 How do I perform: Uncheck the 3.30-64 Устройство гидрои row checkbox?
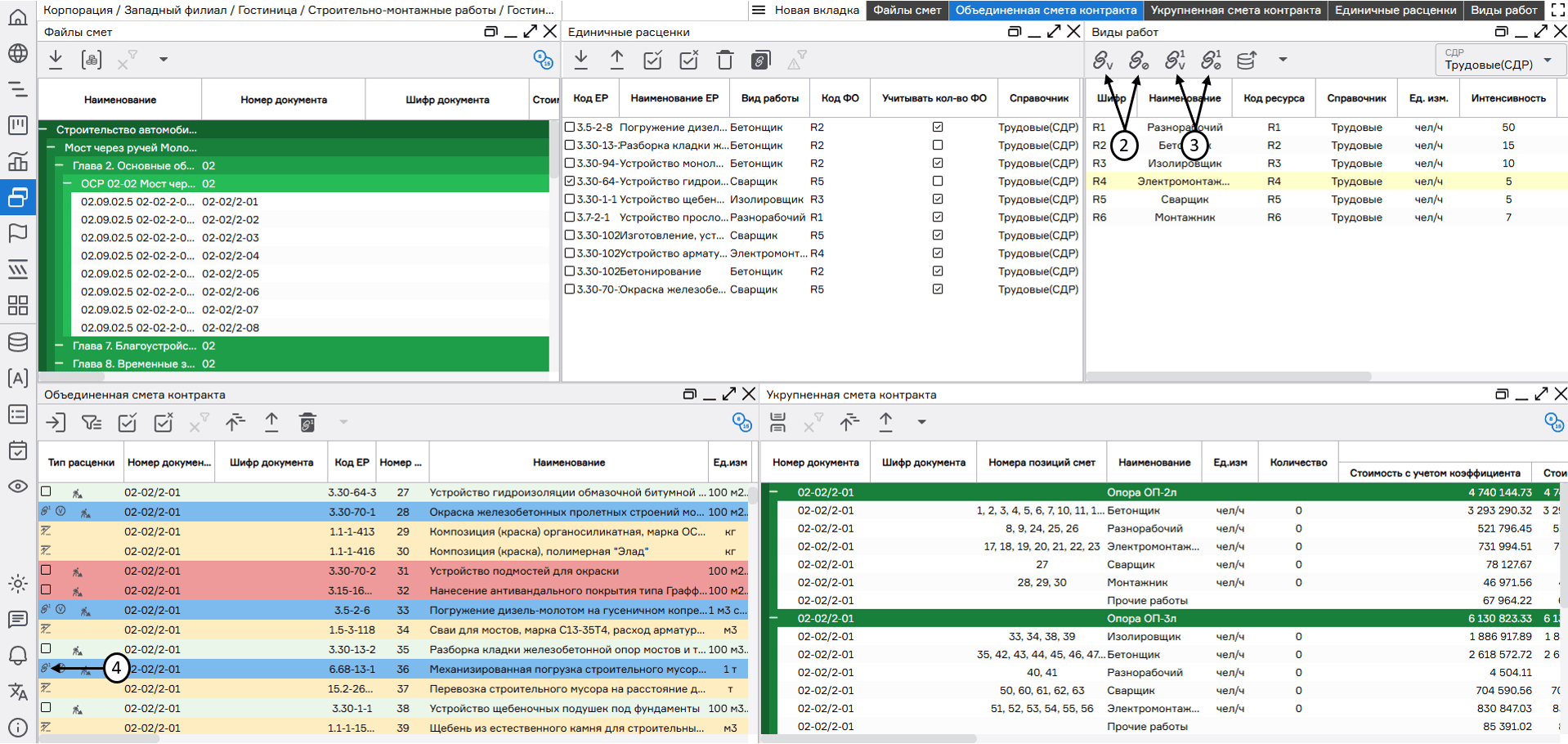point(571,182)
